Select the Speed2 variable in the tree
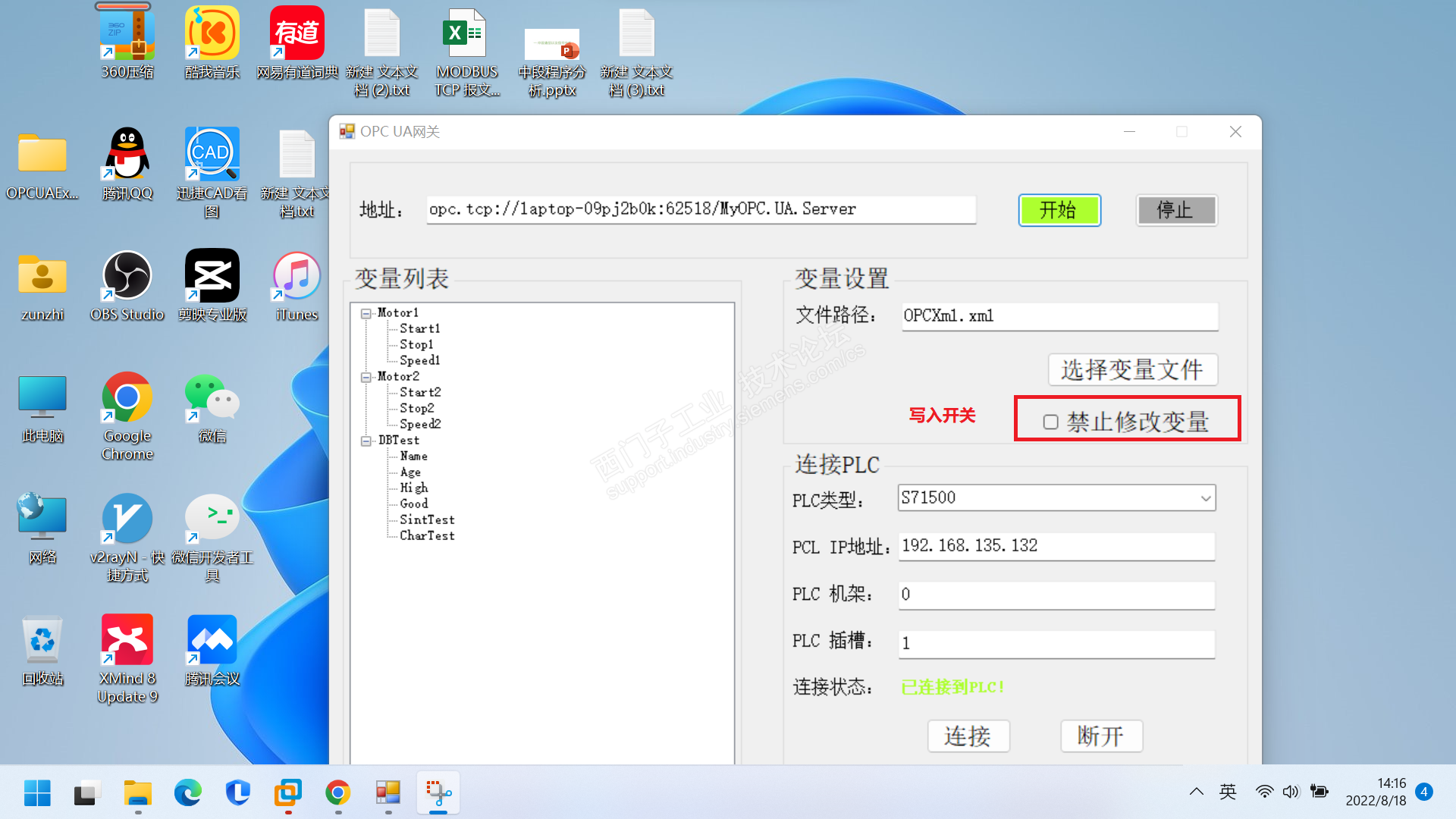The width and height of the screenshot is (1456, 819). (420, 424)
